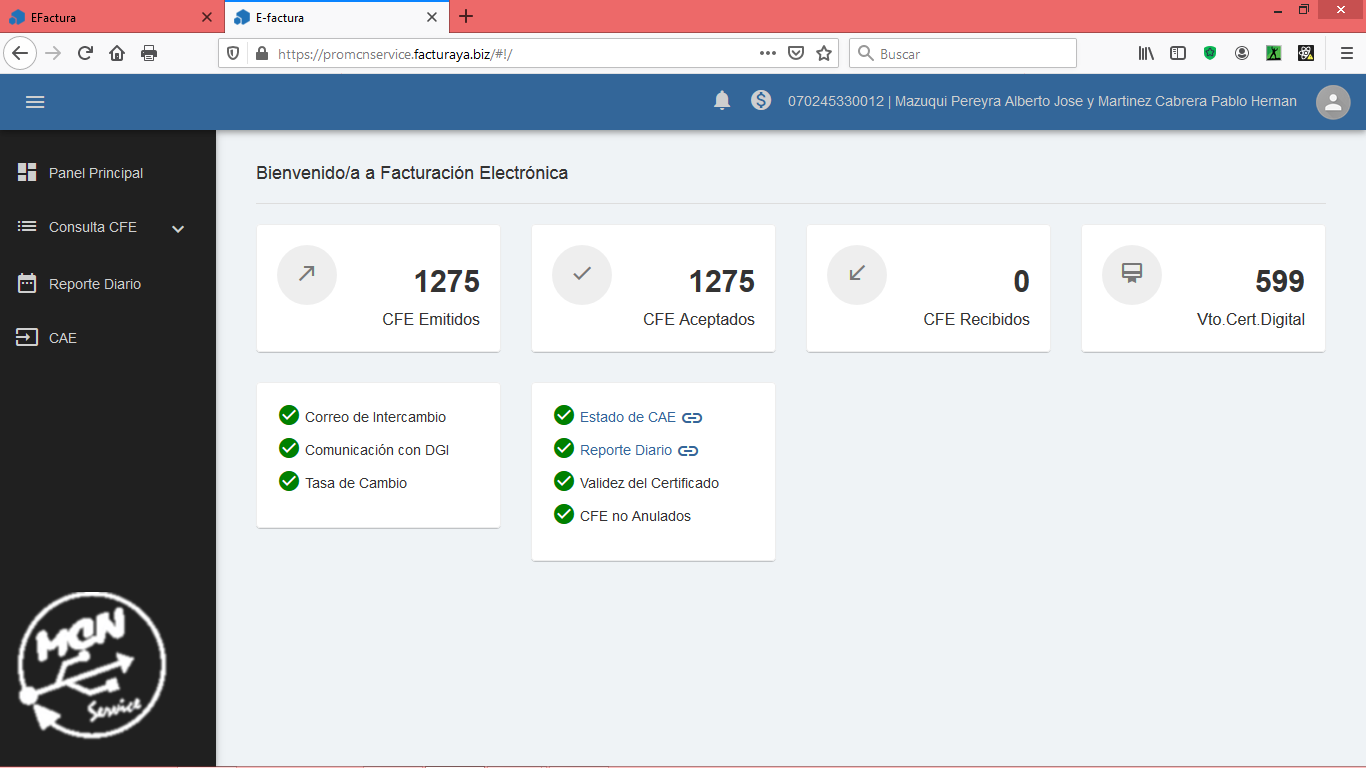Go to Reporte Diario in sidebar
Viewport: 1366px width, 768px height.
95,284
